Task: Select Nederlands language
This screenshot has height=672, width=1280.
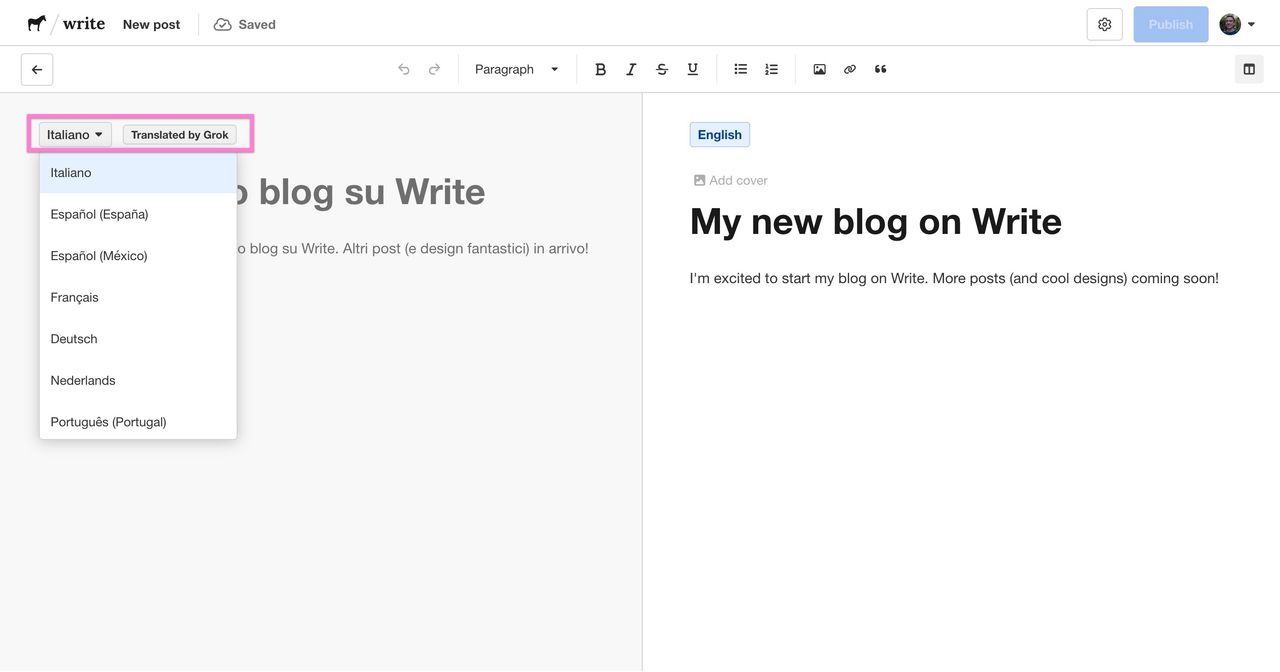Action: coord(138,381)
